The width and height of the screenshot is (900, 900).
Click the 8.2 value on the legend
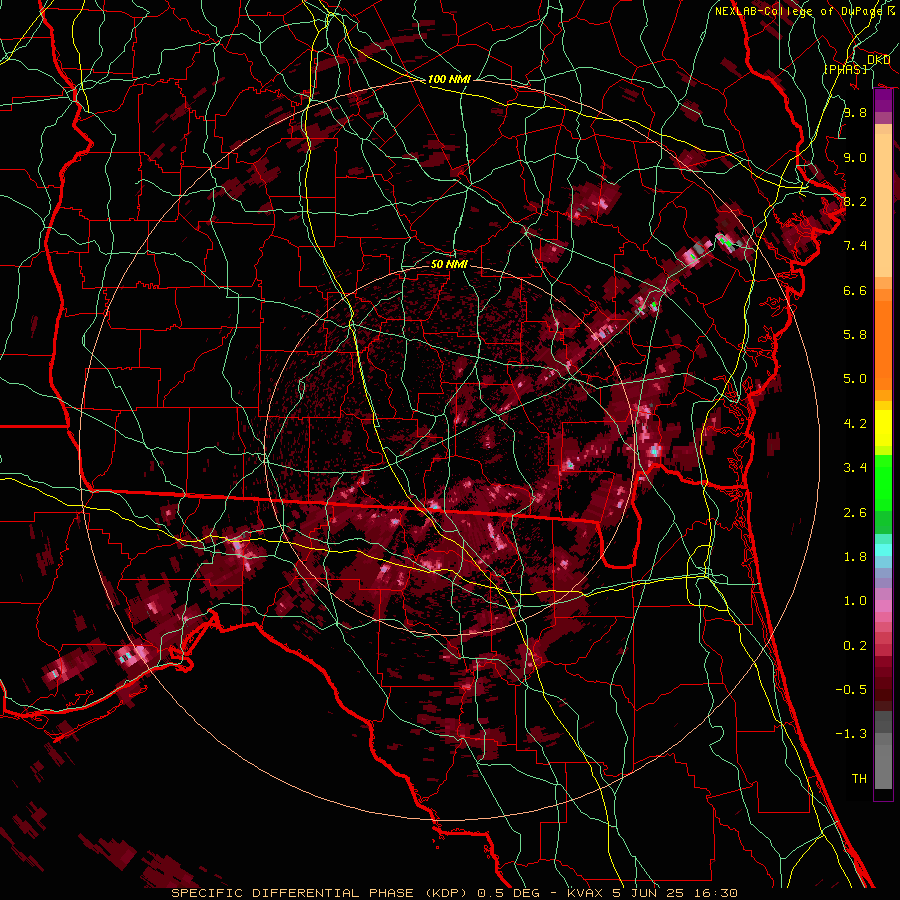[855, 201]
